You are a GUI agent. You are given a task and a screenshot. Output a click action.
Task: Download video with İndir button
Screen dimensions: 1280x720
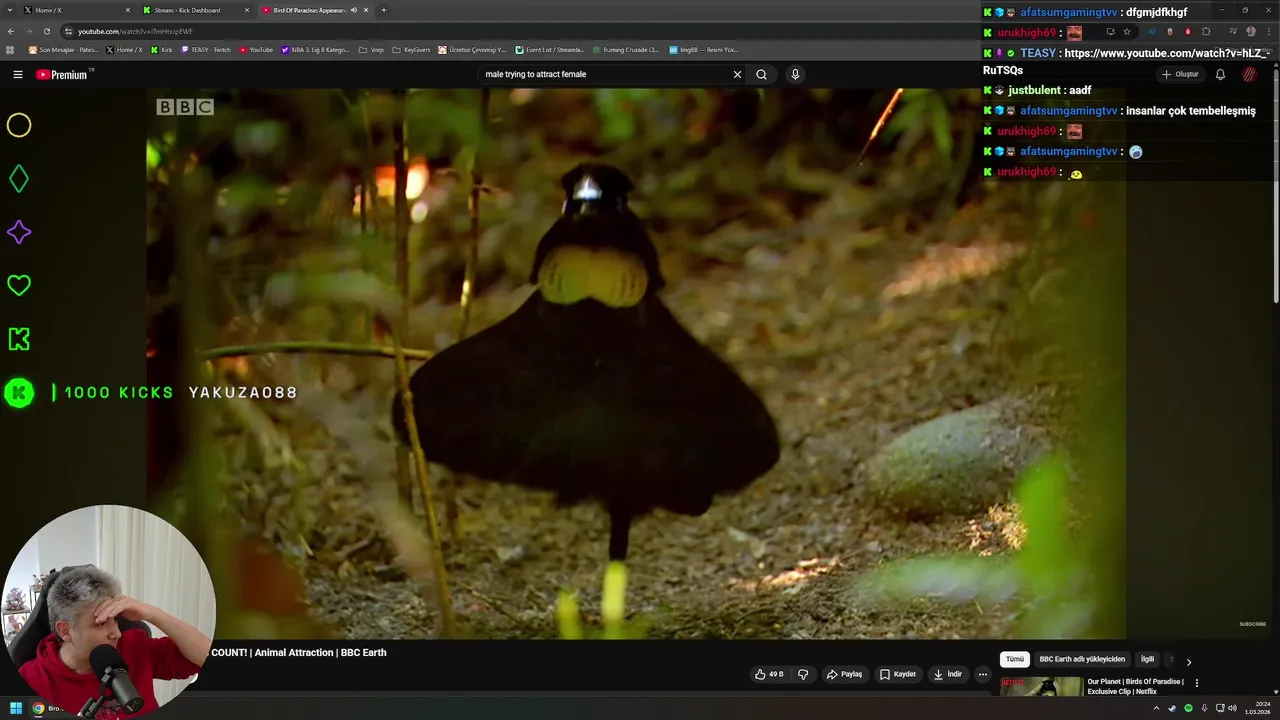(x=947, y=674)
